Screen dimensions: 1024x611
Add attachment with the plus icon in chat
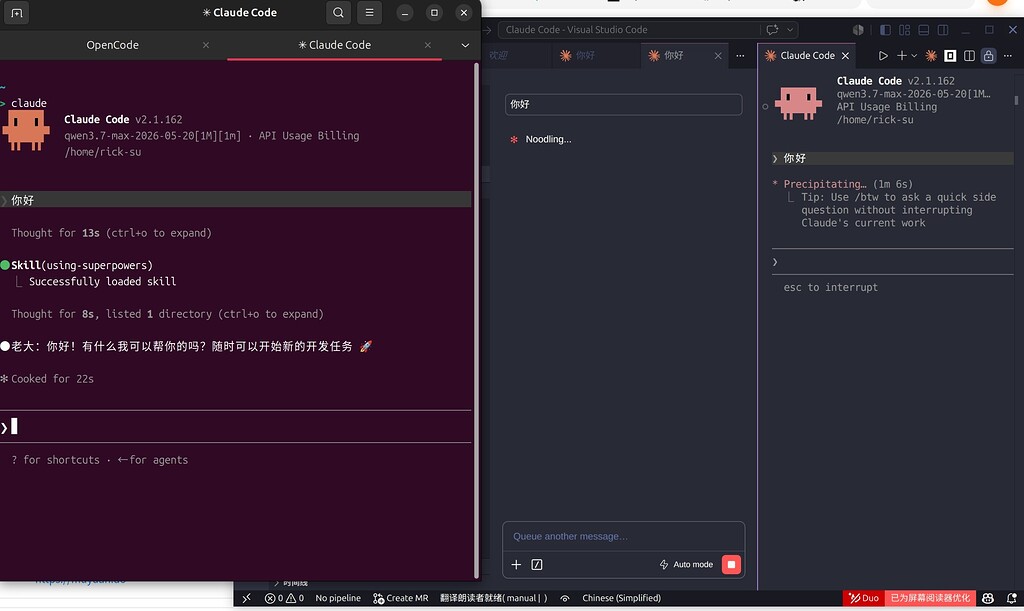click(516, 565)
